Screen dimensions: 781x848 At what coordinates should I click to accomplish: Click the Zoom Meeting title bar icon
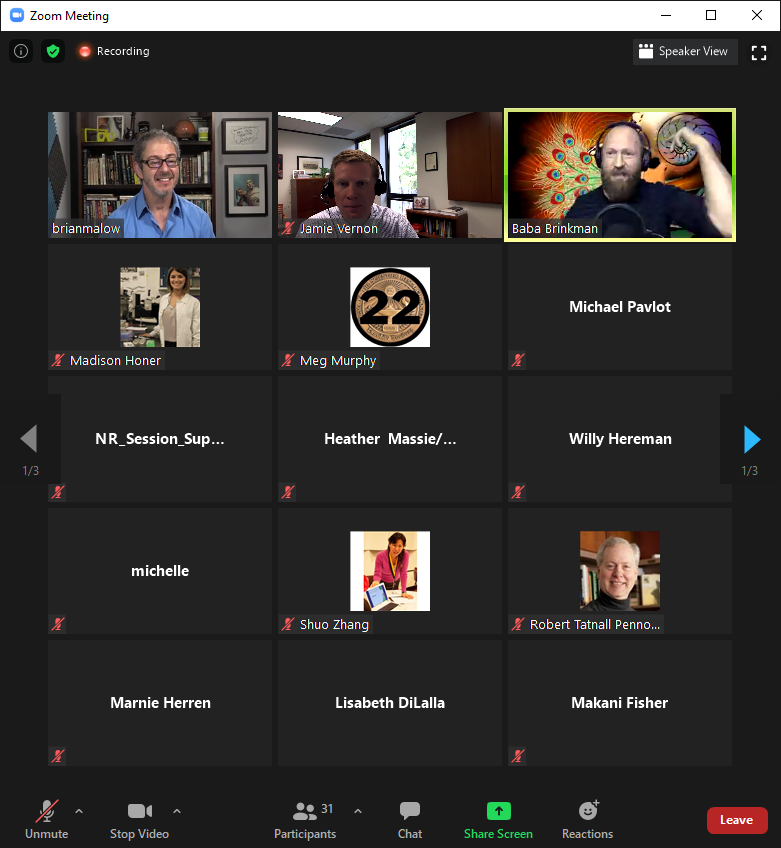click(x=17, y=15)
